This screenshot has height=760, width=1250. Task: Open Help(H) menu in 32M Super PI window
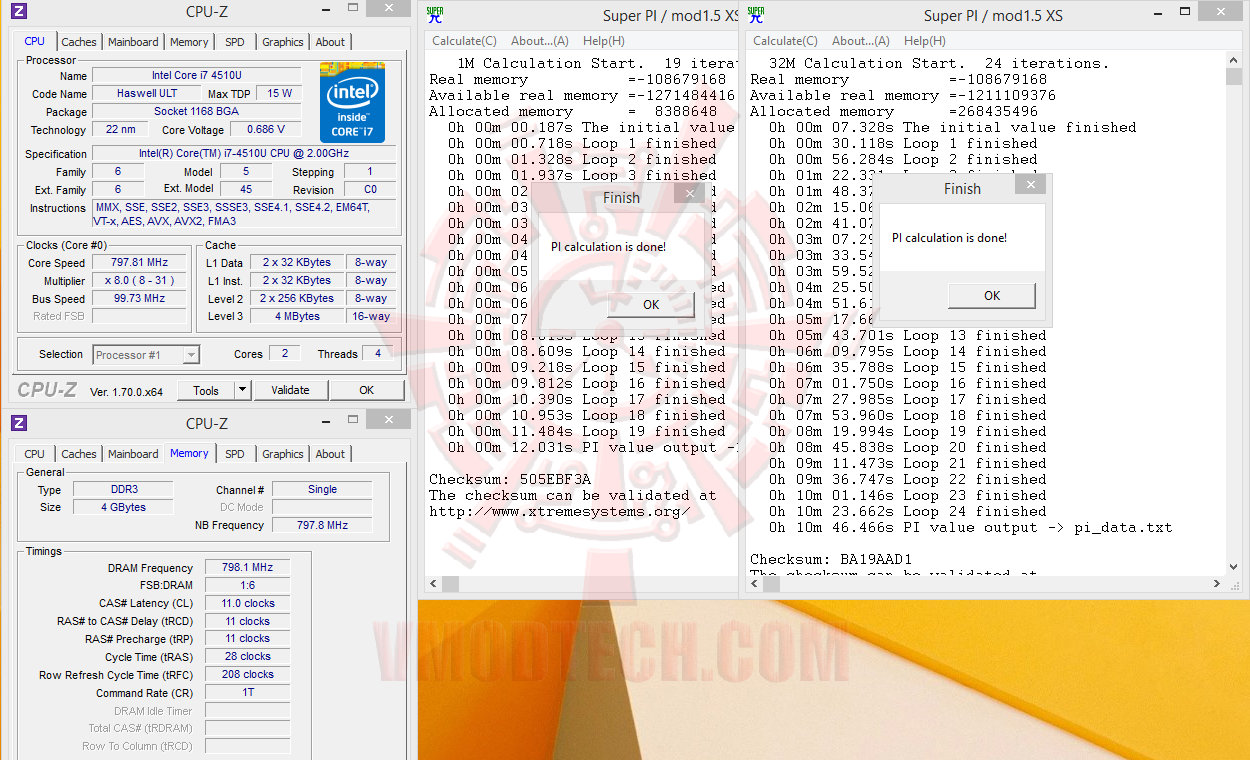[x=924, y=41]
